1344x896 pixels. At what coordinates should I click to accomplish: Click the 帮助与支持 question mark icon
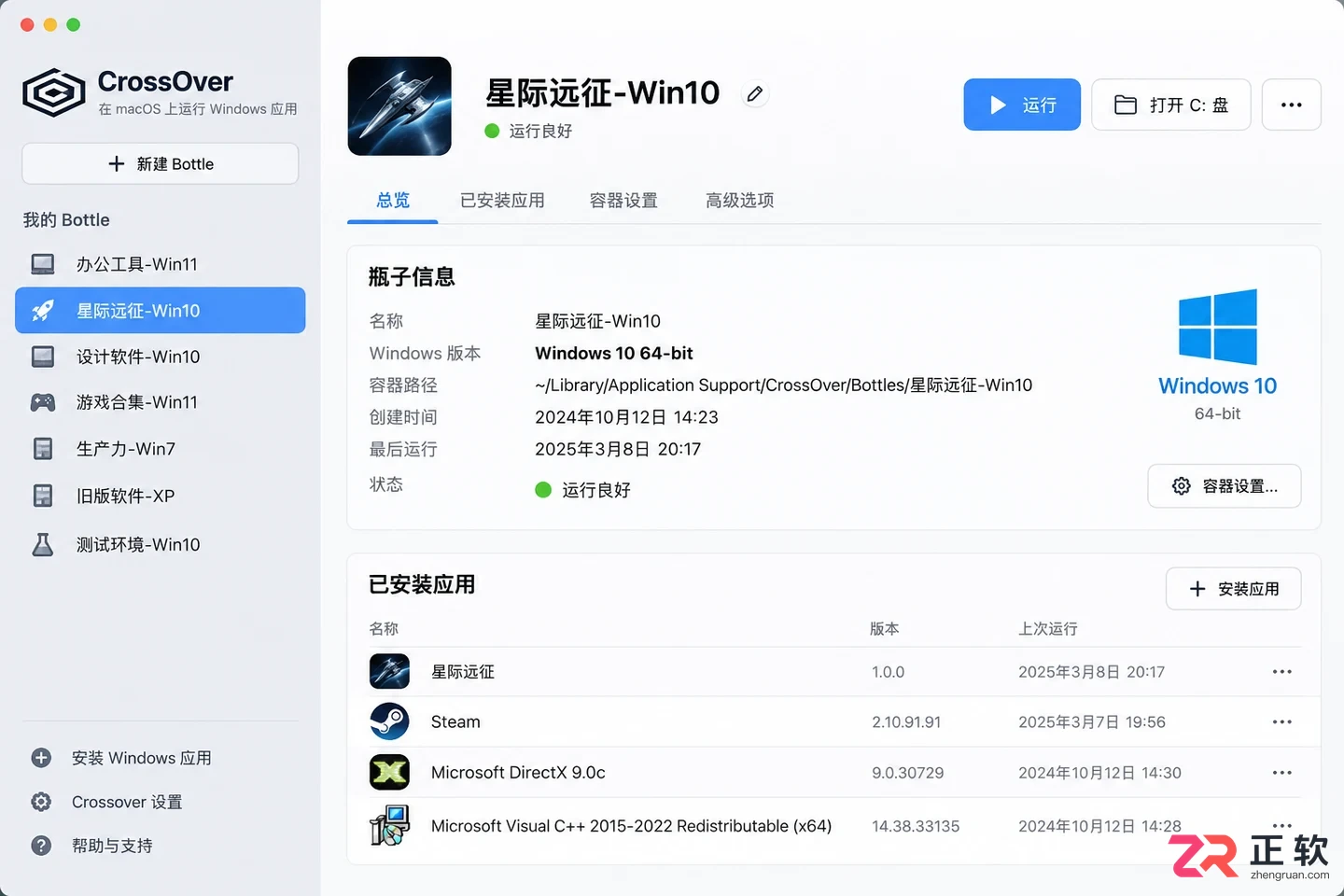coord(41,846)
